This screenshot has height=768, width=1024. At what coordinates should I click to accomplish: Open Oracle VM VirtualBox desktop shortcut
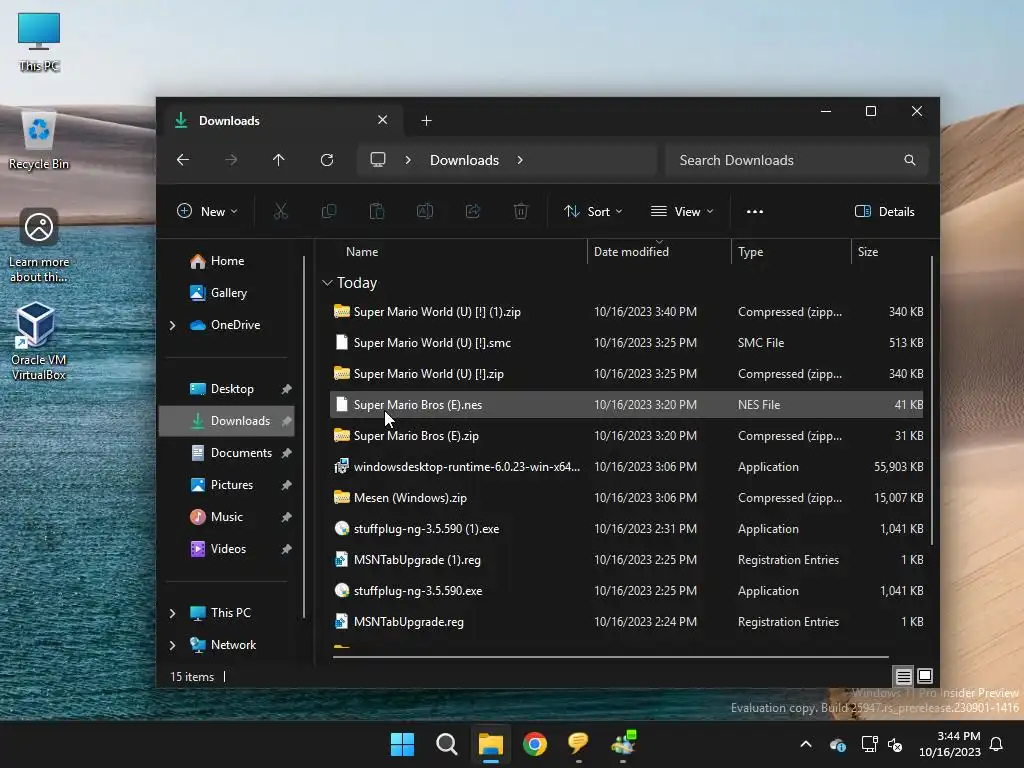click(39, 342)
